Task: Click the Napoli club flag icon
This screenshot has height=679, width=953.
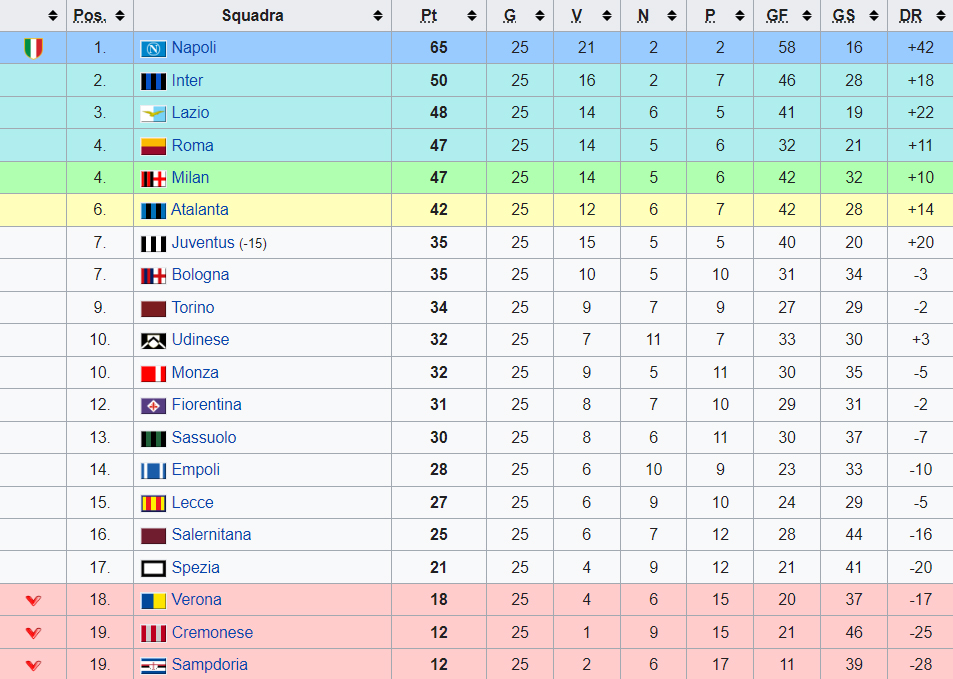Action: tap(153, 49)
